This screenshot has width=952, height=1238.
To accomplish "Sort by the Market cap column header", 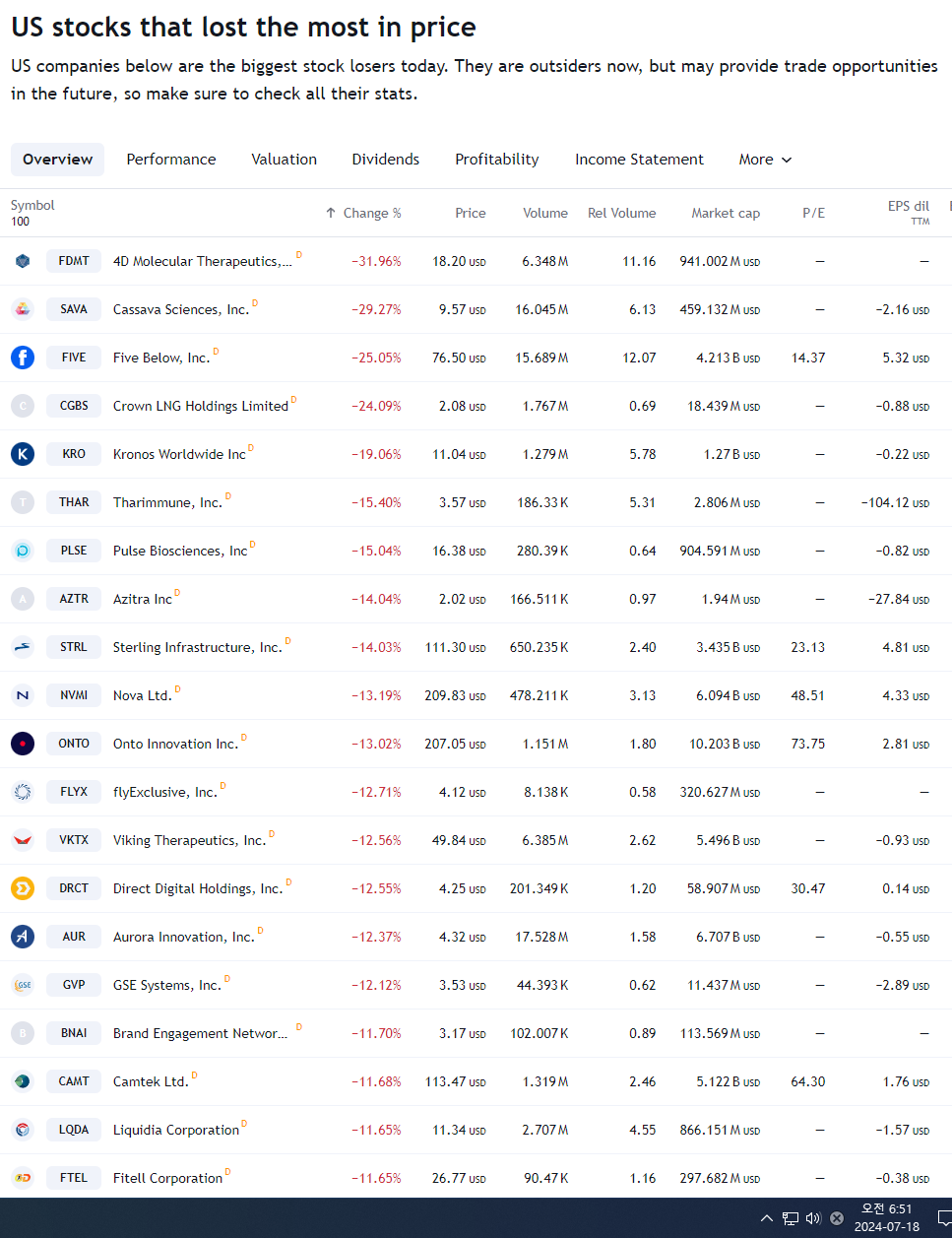I will click(726, 213).
